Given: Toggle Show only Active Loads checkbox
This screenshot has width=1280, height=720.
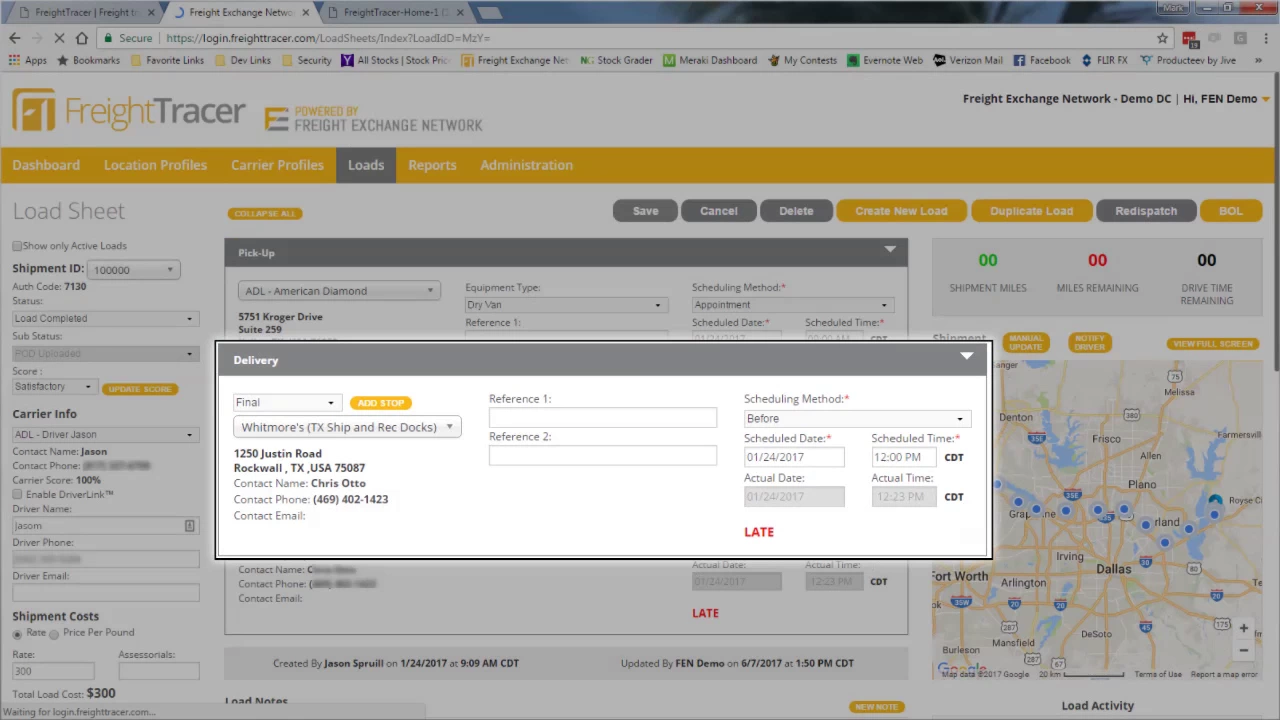Looking at the screenshot, I should pyautogui.click(x=17, y=246).
